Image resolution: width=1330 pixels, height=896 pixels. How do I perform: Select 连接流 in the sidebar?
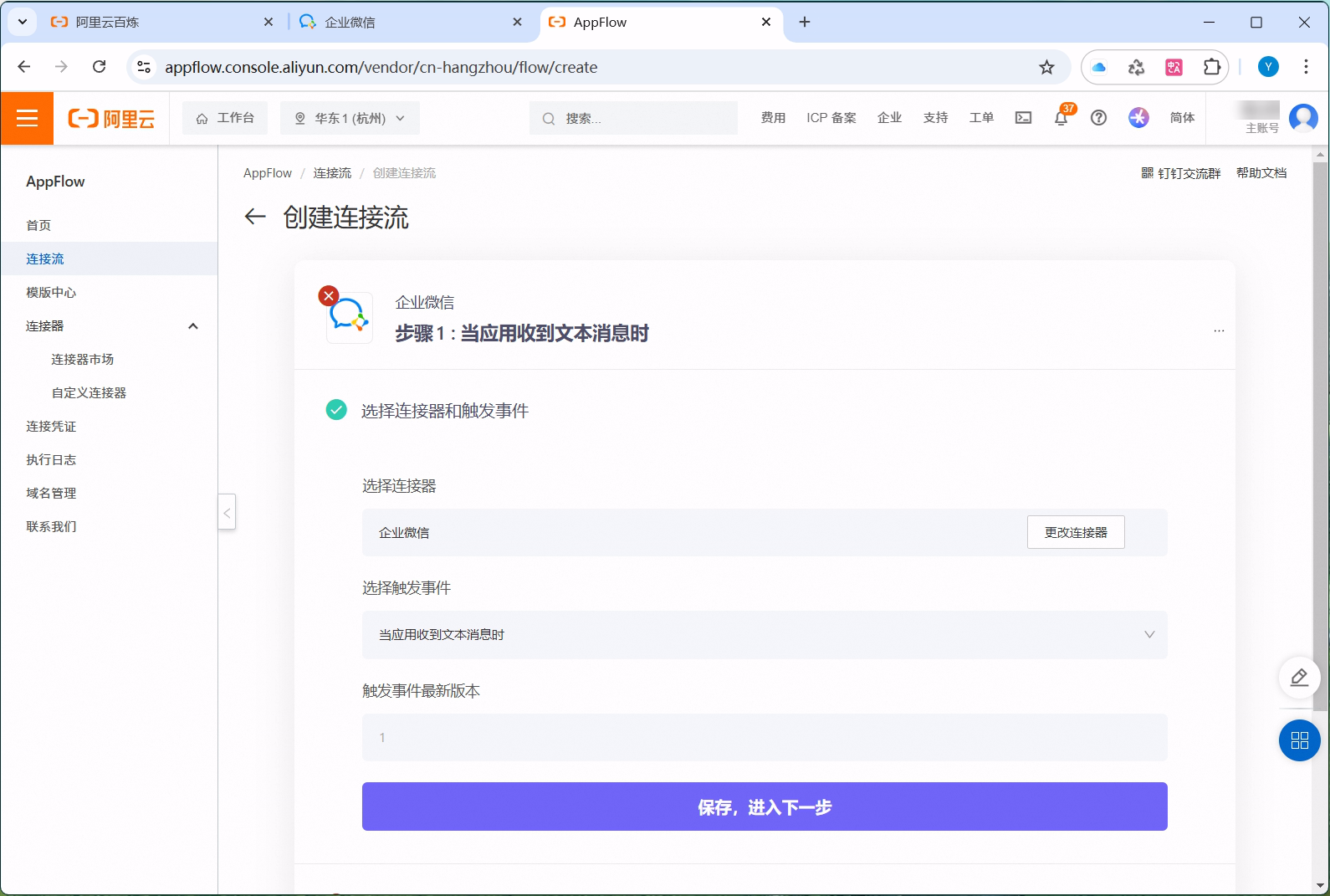pyautogui.click(x=109, y=259)
